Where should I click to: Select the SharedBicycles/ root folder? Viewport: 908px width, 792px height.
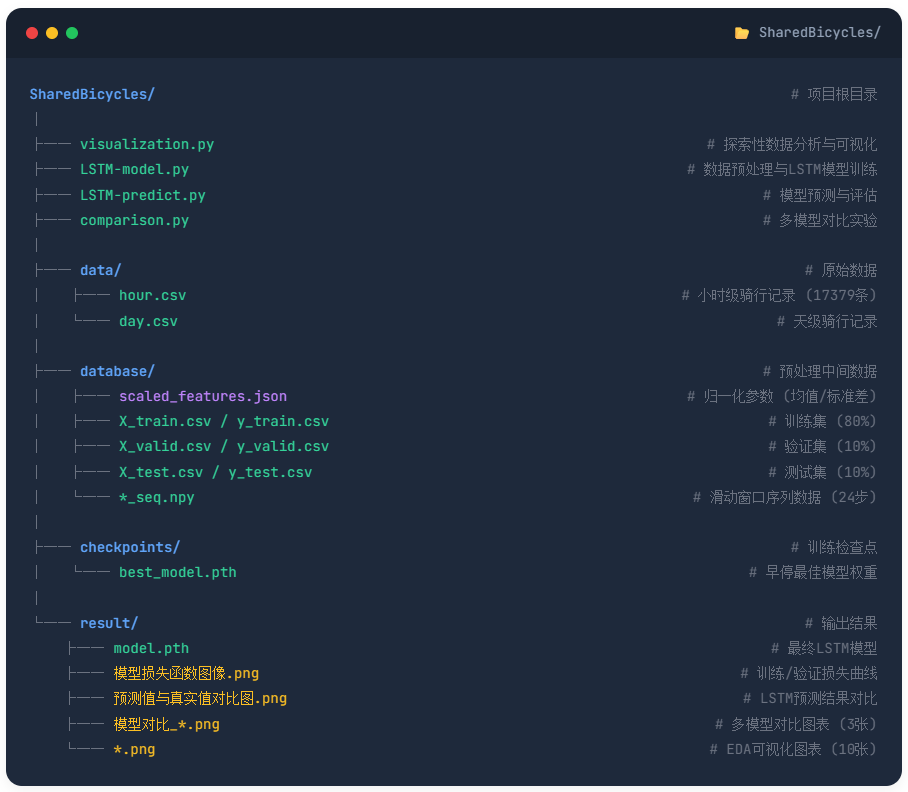click(x=92, y=94)
